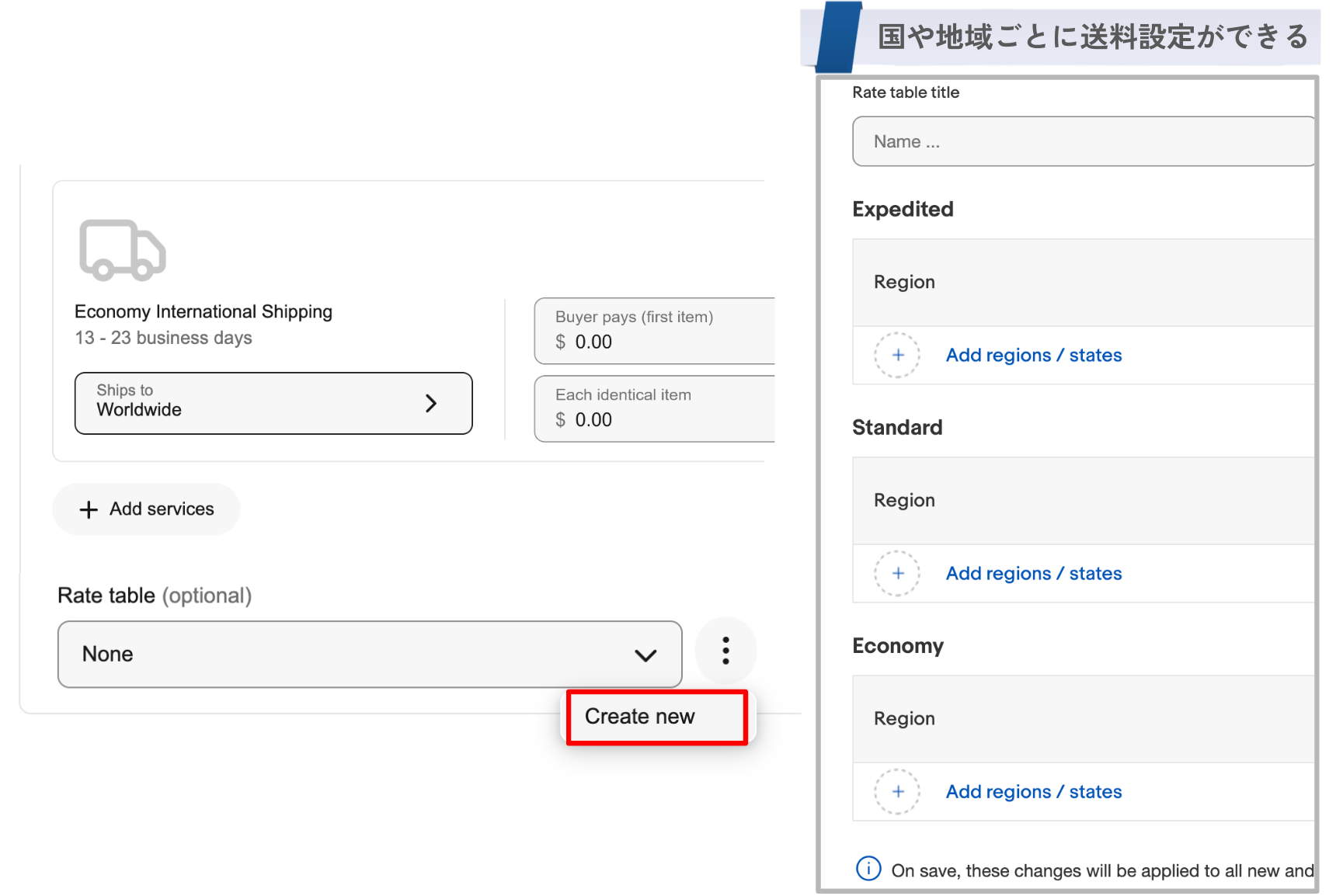Click the plus icon in Add services
The height and width of the screenshot is (896, 1336).
tap(89, 509)
